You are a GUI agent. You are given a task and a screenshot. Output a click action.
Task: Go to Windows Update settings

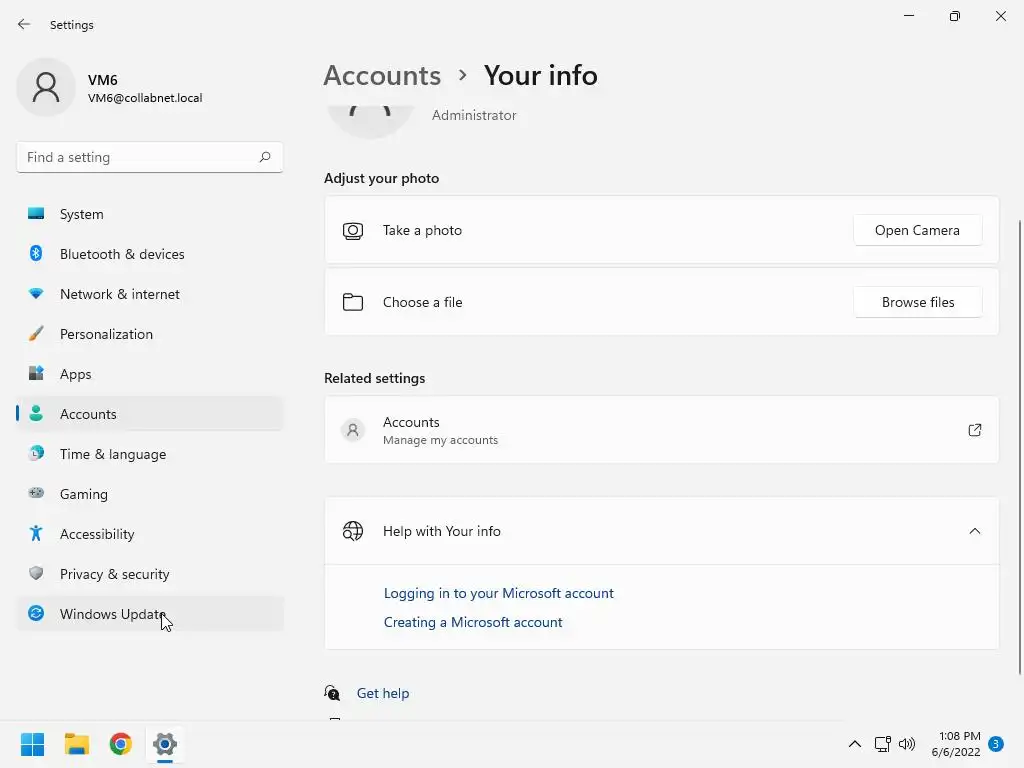pos(112,614)
